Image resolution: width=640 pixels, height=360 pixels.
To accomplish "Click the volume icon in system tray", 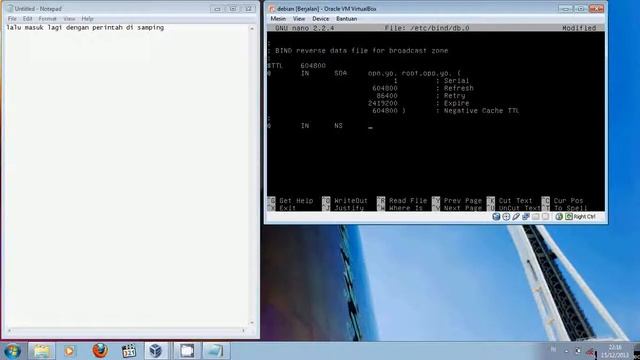I will pyautogui.click(x=590, y=351).
